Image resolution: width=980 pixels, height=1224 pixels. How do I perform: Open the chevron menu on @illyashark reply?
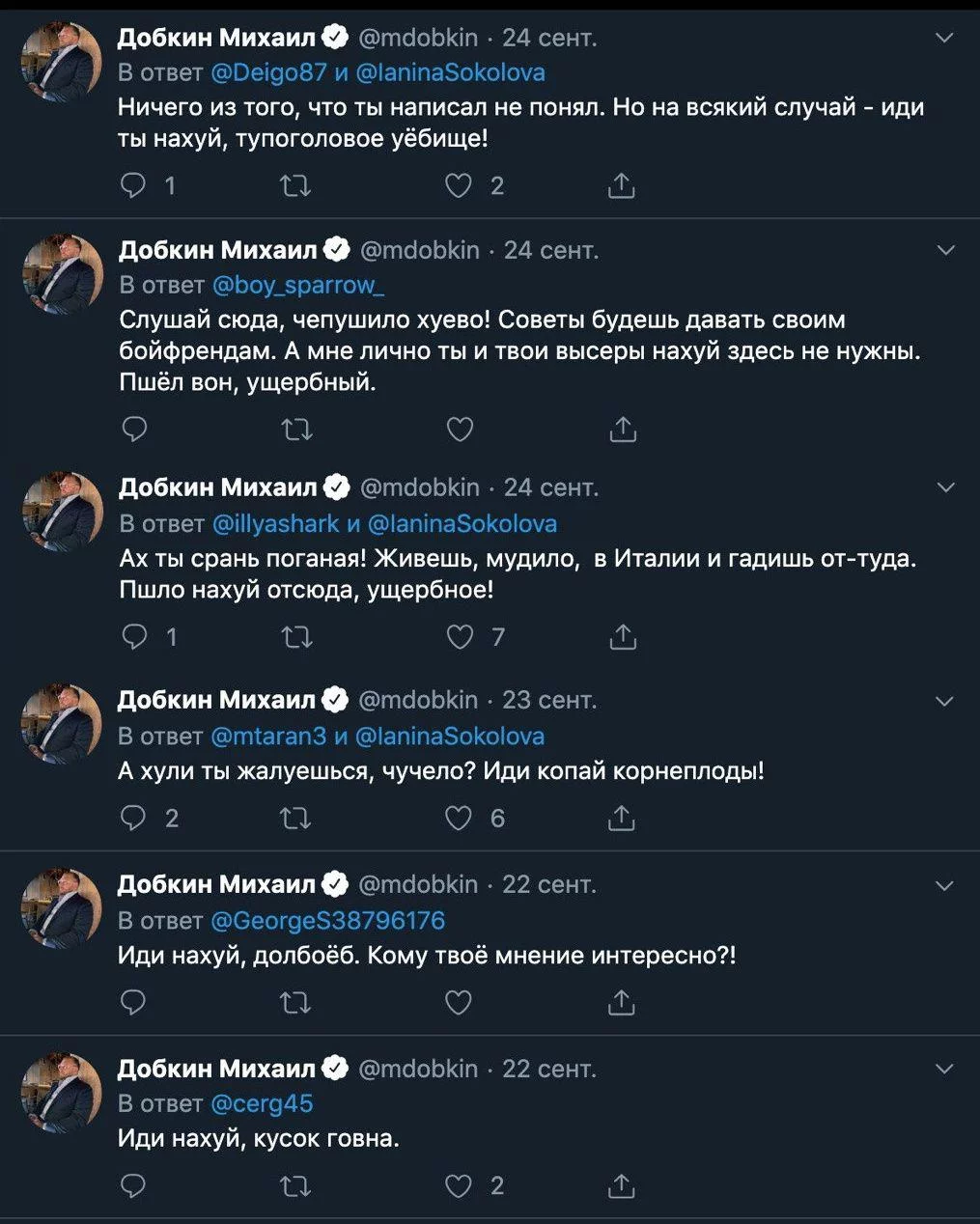tap(945, 487)
